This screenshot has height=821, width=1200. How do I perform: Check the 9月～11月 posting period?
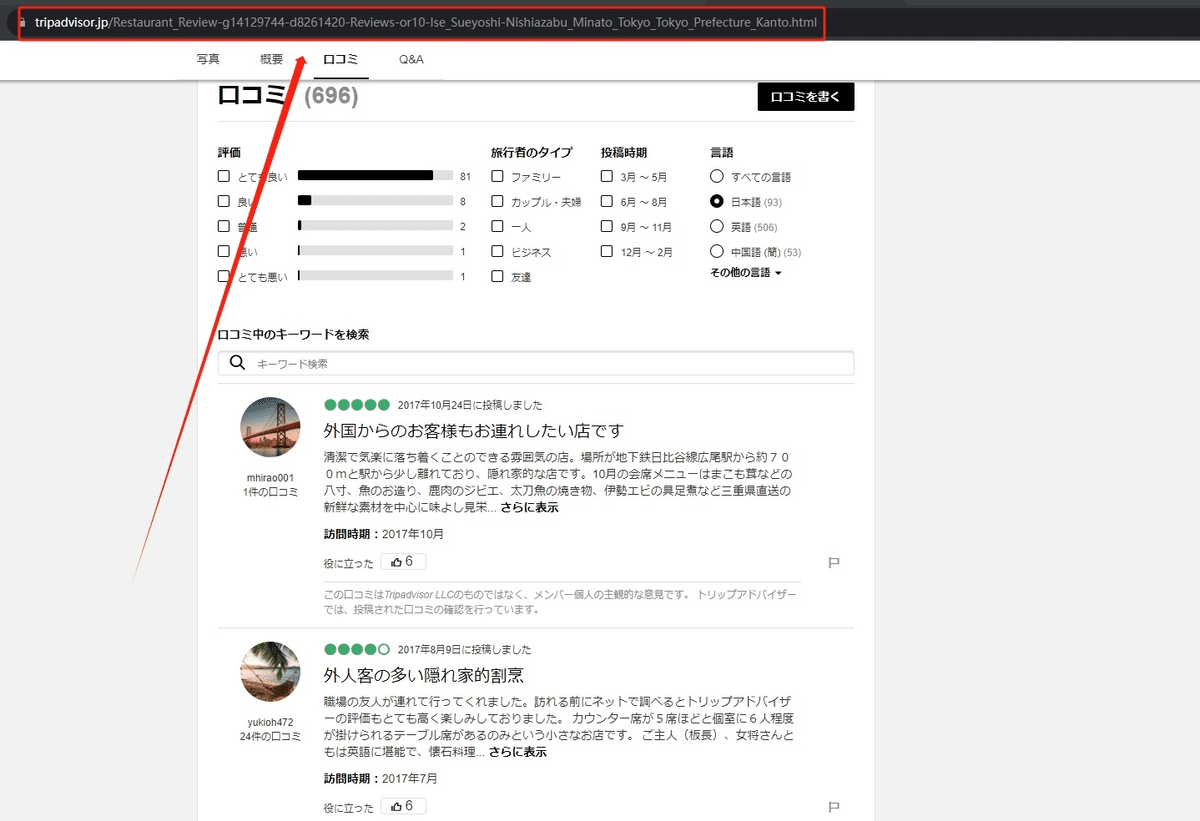607,226
